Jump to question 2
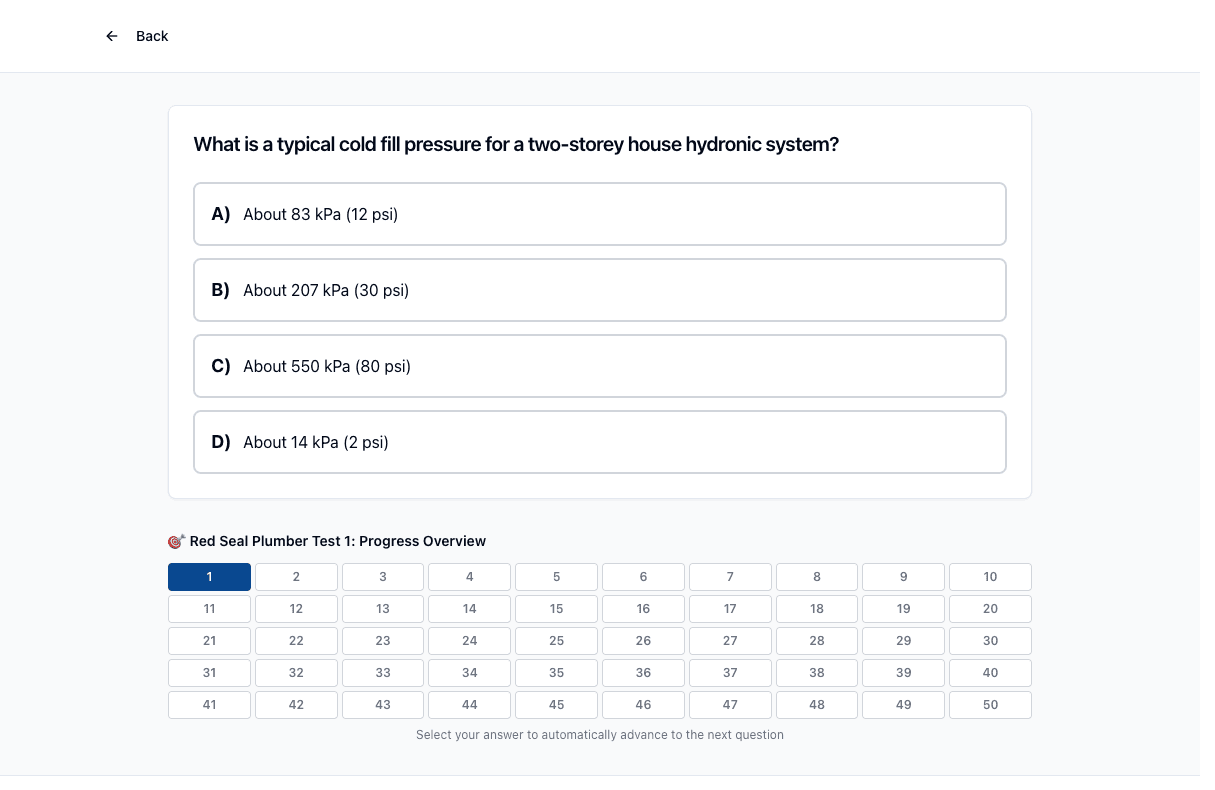 [x=296, y=577]
